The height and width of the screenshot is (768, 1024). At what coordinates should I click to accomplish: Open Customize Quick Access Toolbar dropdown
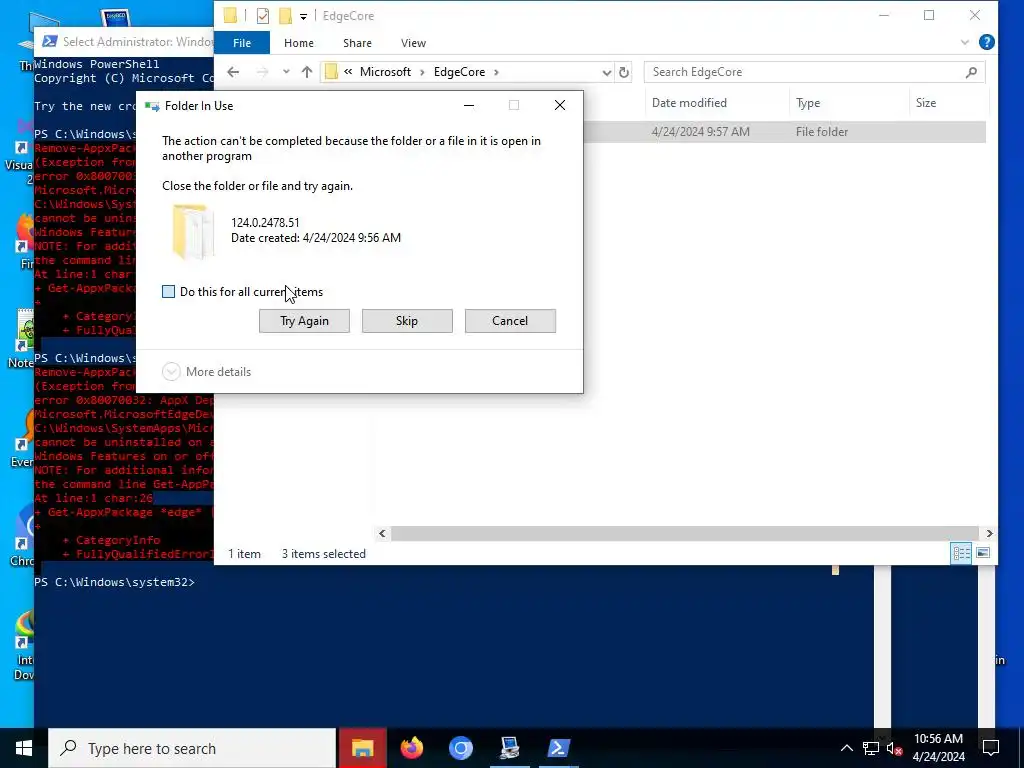pyautogui.click(x=304, y=16)
